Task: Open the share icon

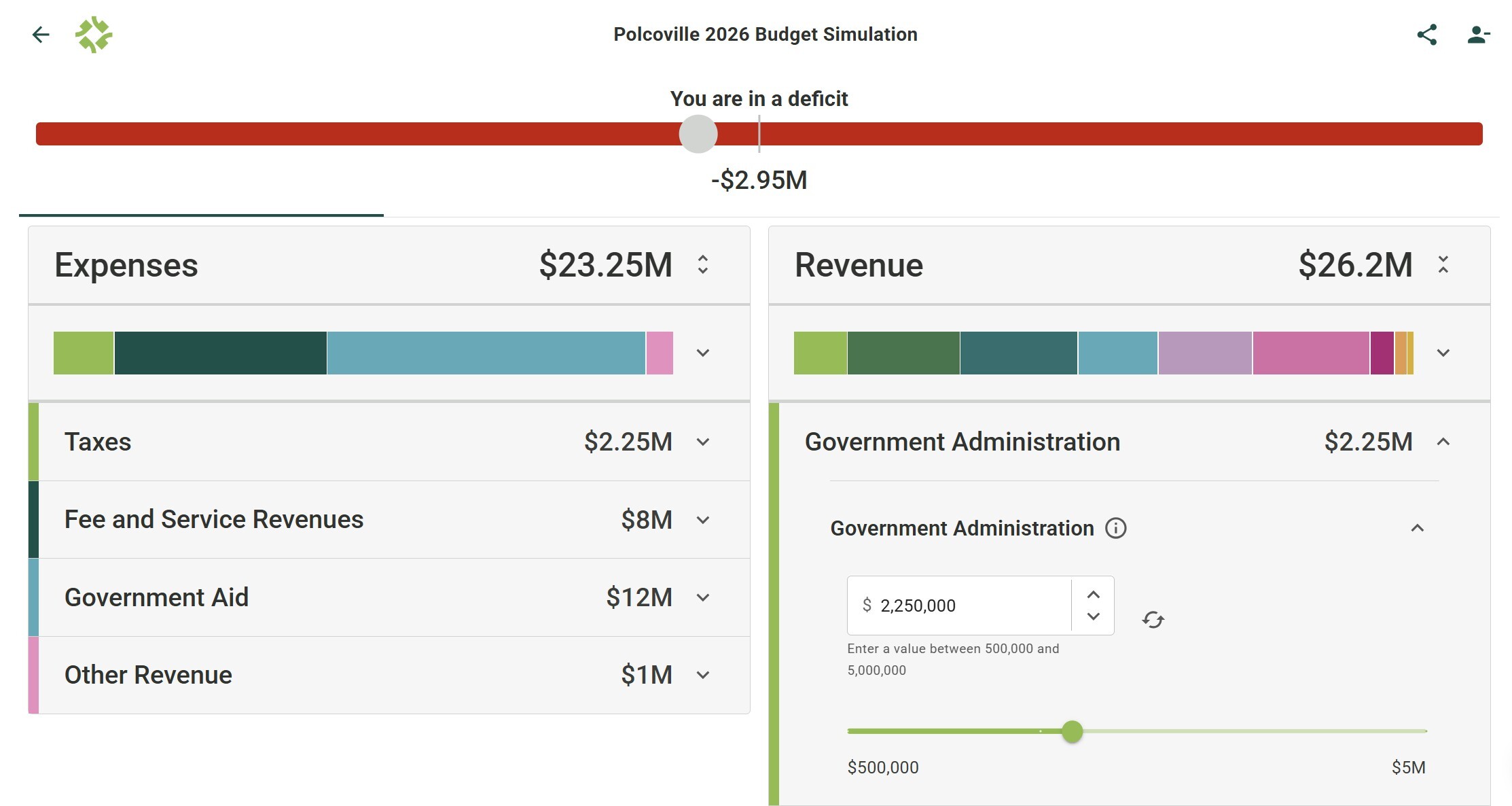Action: coord(1426,35)
